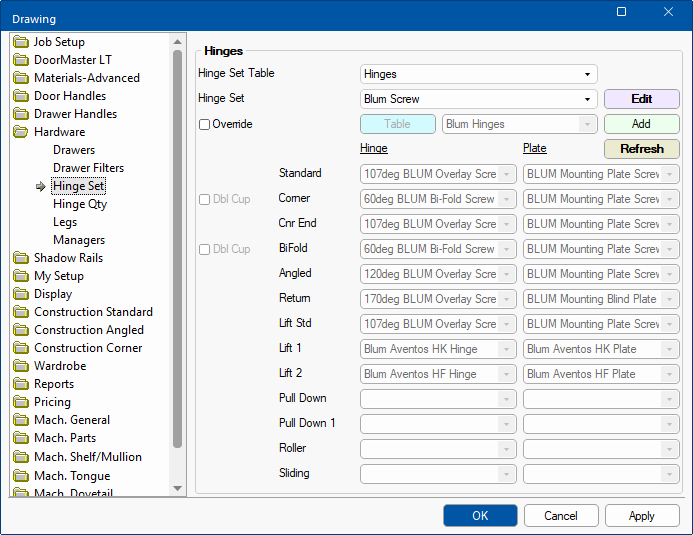Click the Mach. Parts folder icon
The image size is (693, 535).
21,438
